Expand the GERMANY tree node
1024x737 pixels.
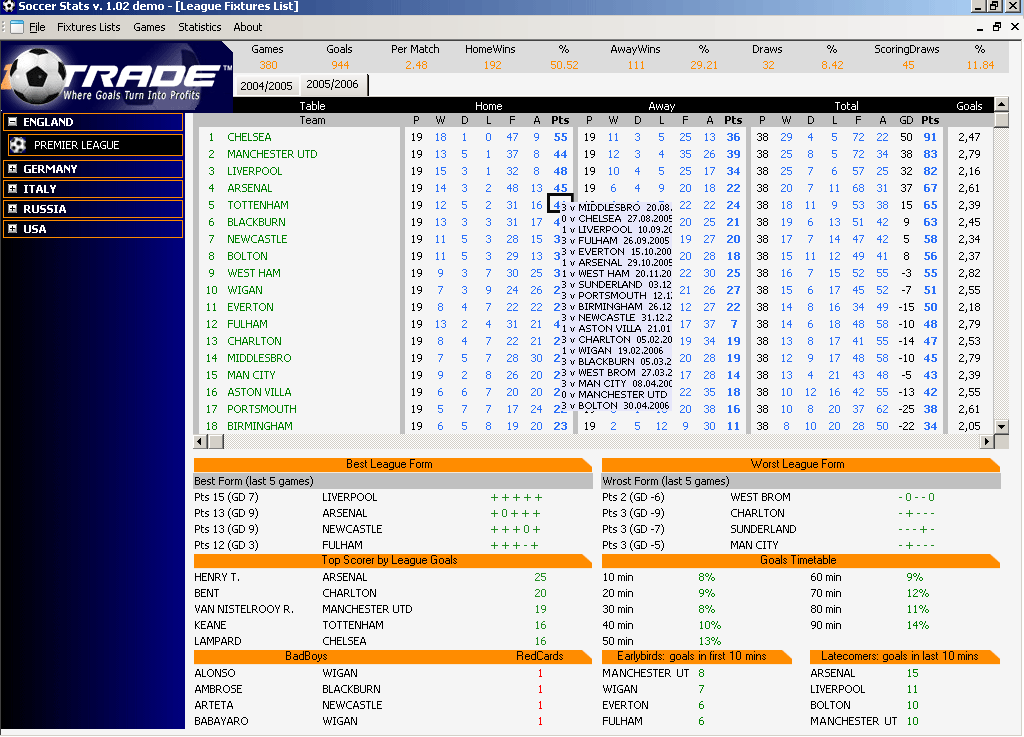click(12, 169)
